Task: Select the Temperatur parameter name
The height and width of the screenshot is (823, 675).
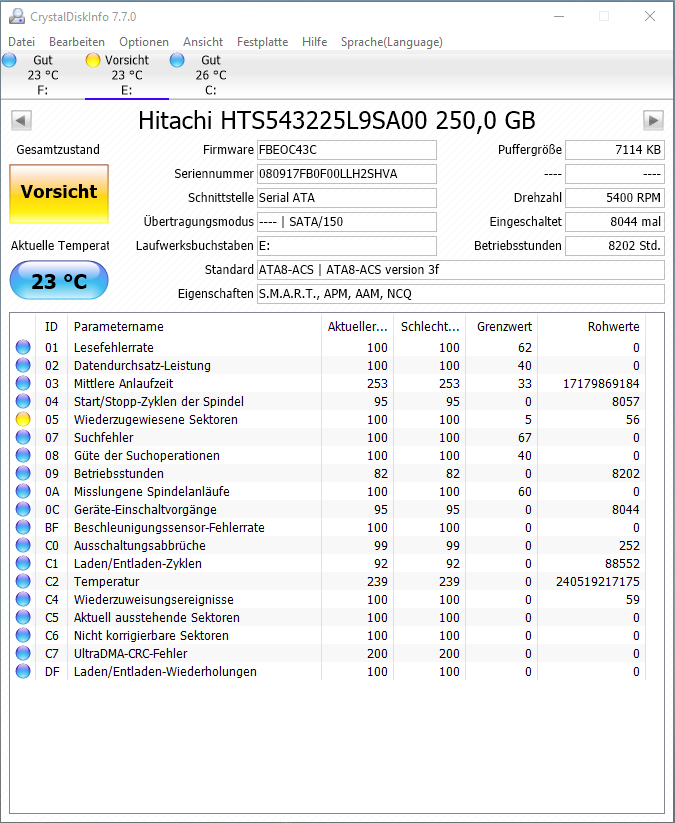Action: 107,582
